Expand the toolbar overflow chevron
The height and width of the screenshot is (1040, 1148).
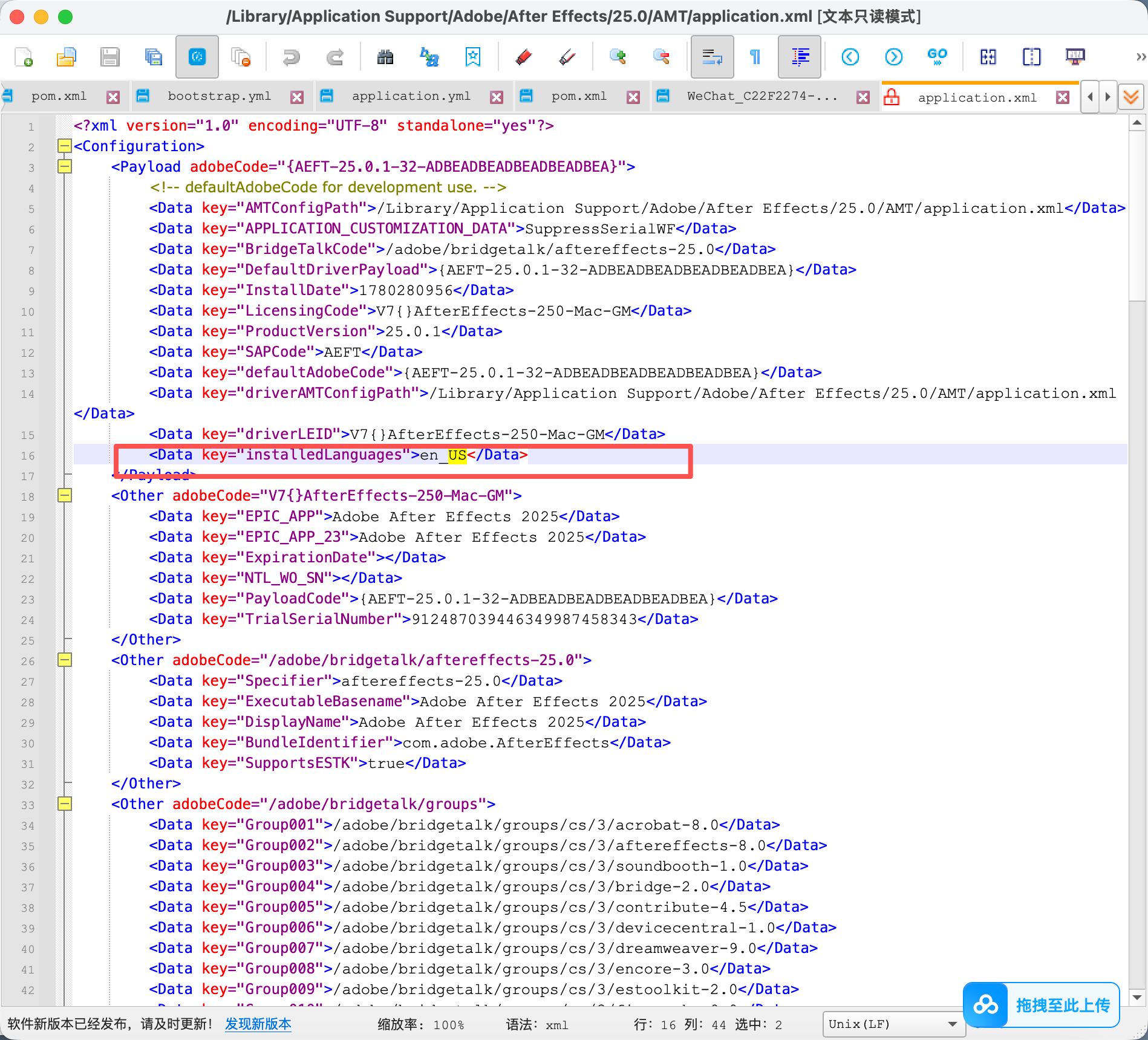coord(1140,57)
